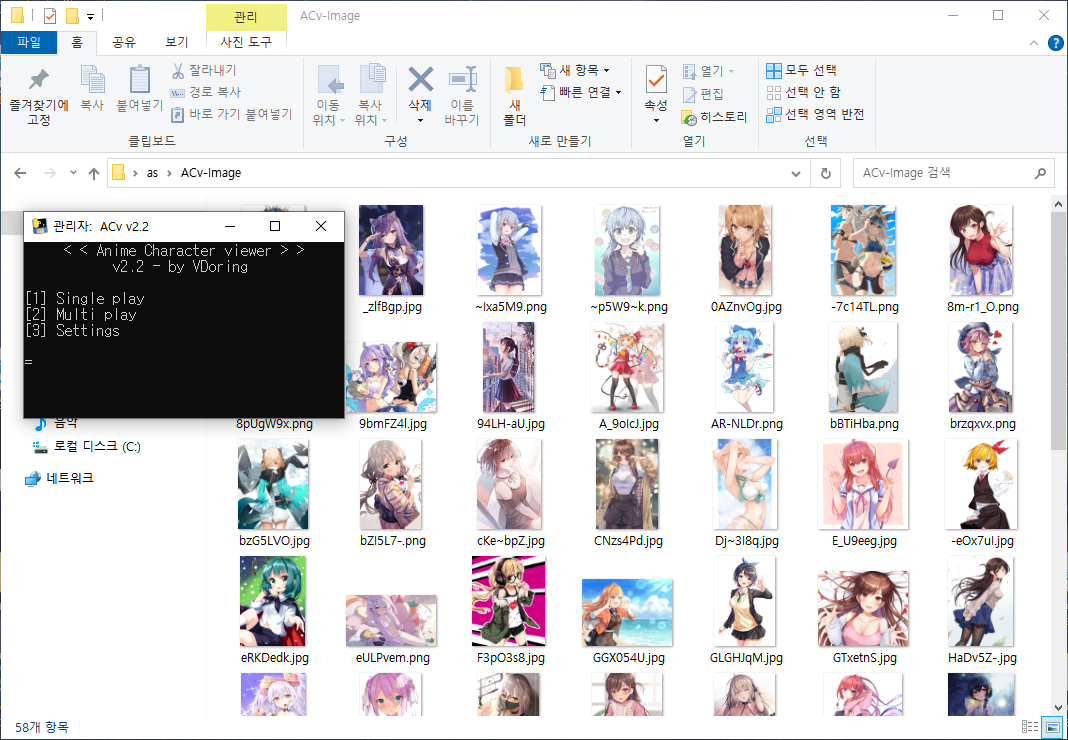Open the File (파일) tab

tap(29, 42)
